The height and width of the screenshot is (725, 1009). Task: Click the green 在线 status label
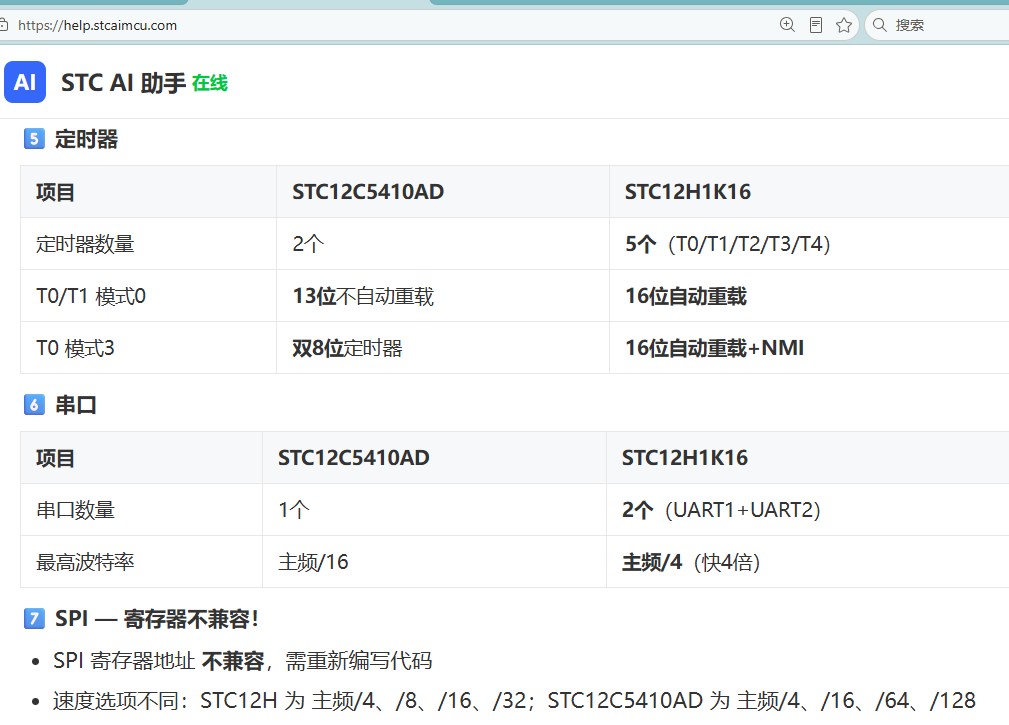pyautogui.click(x=210, y=83)
